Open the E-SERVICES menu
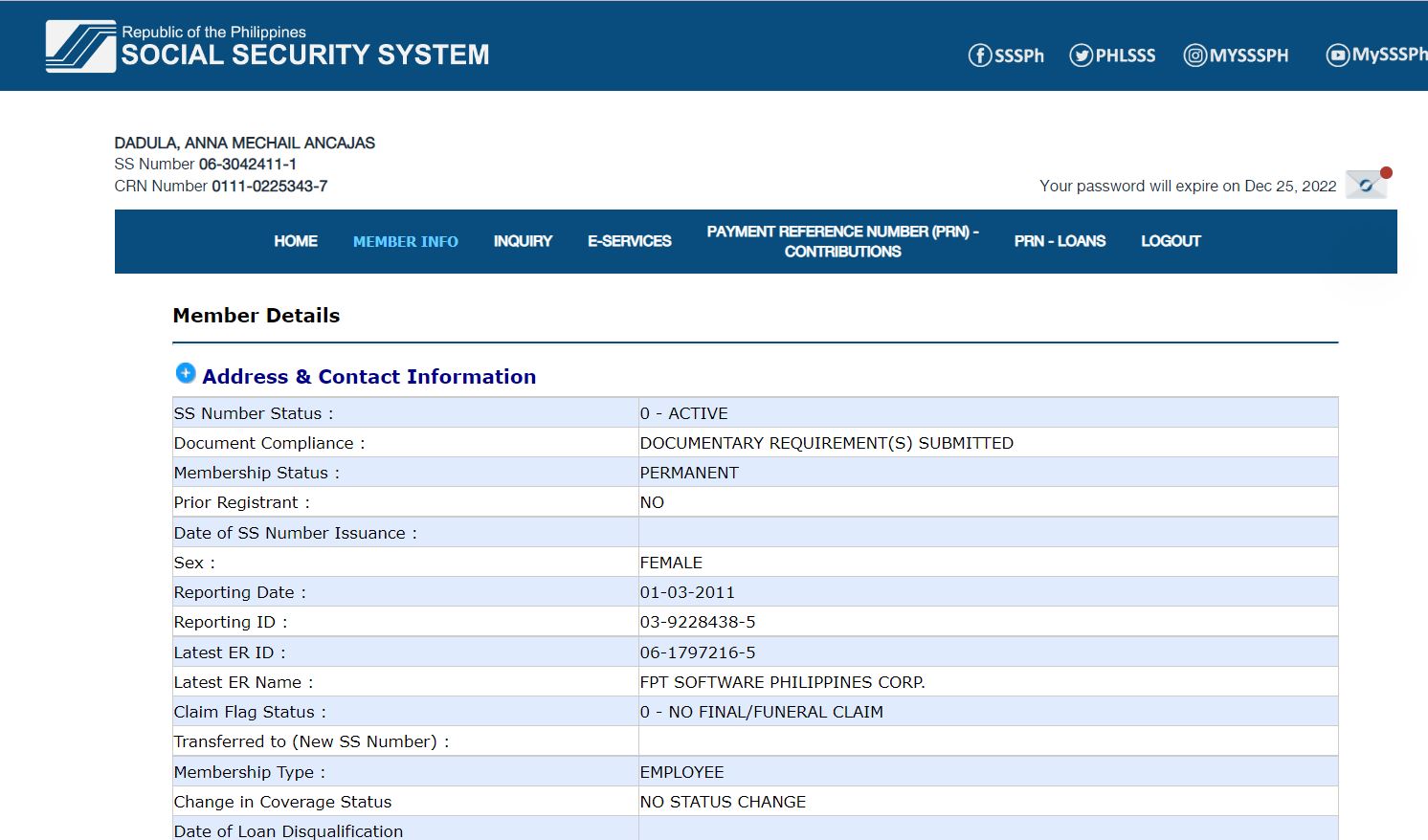1428x840 pixels. tap(629, 241)
